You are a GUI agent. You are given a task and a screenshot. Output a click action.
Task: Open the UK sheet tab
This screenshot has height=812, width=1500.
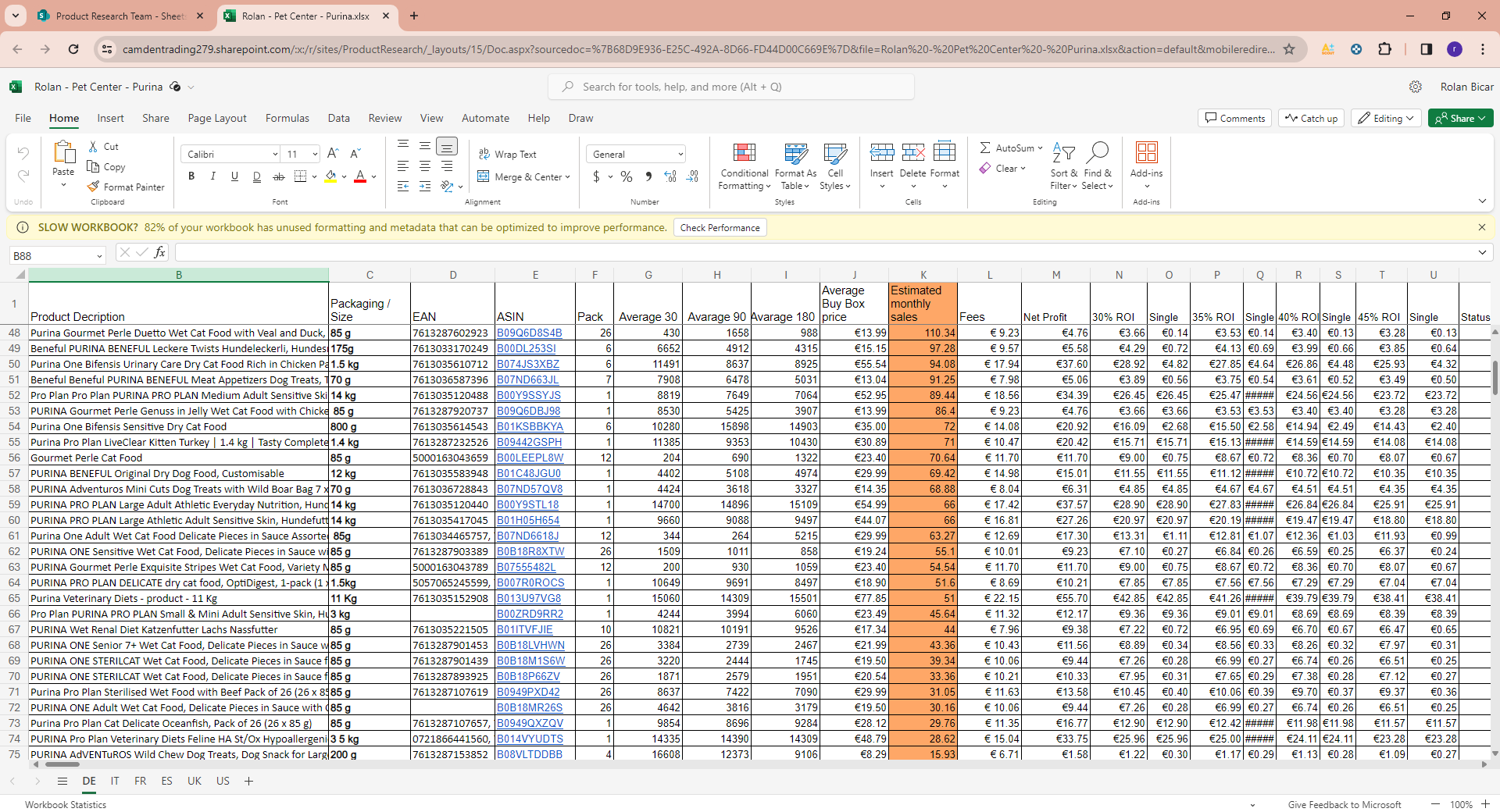point(195,781)
